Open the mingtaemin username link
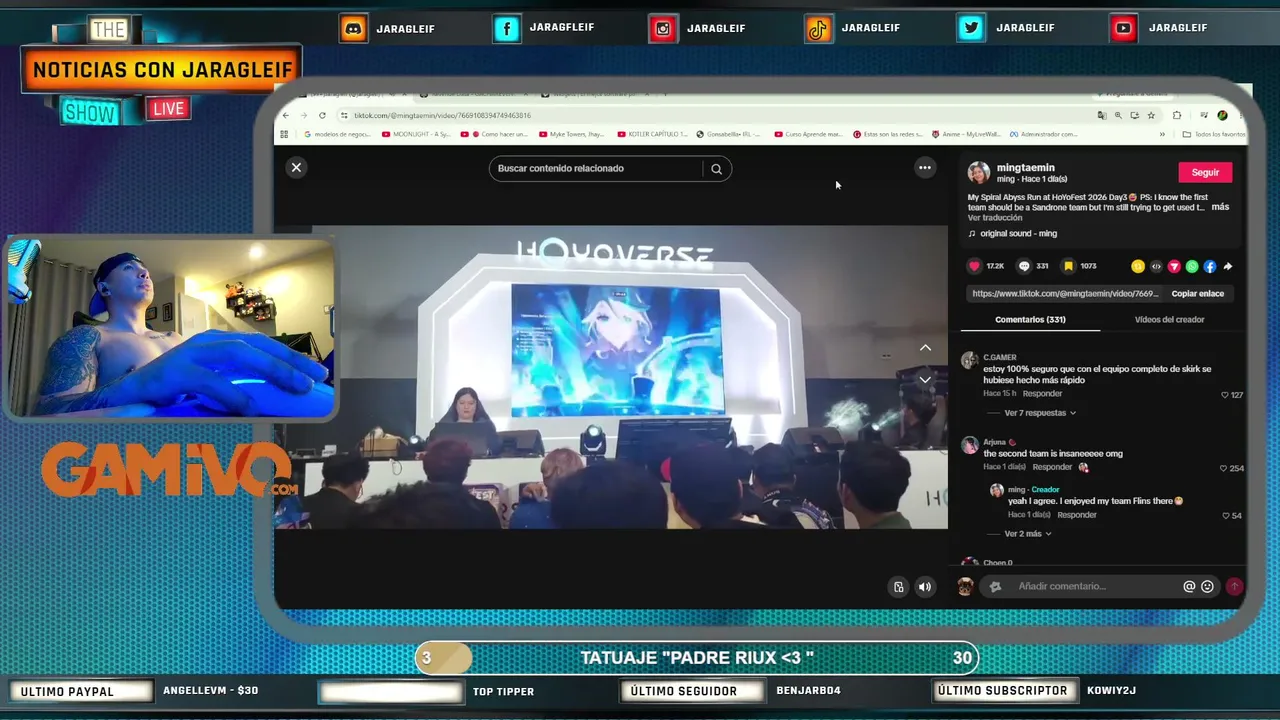This screenshot has height=720, width=1280. click(x=1025, y=168)
